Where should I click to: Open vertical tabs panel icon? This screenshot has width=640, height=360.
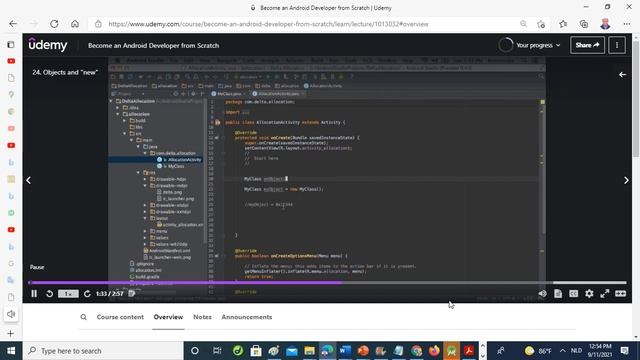tap(11, 44)
